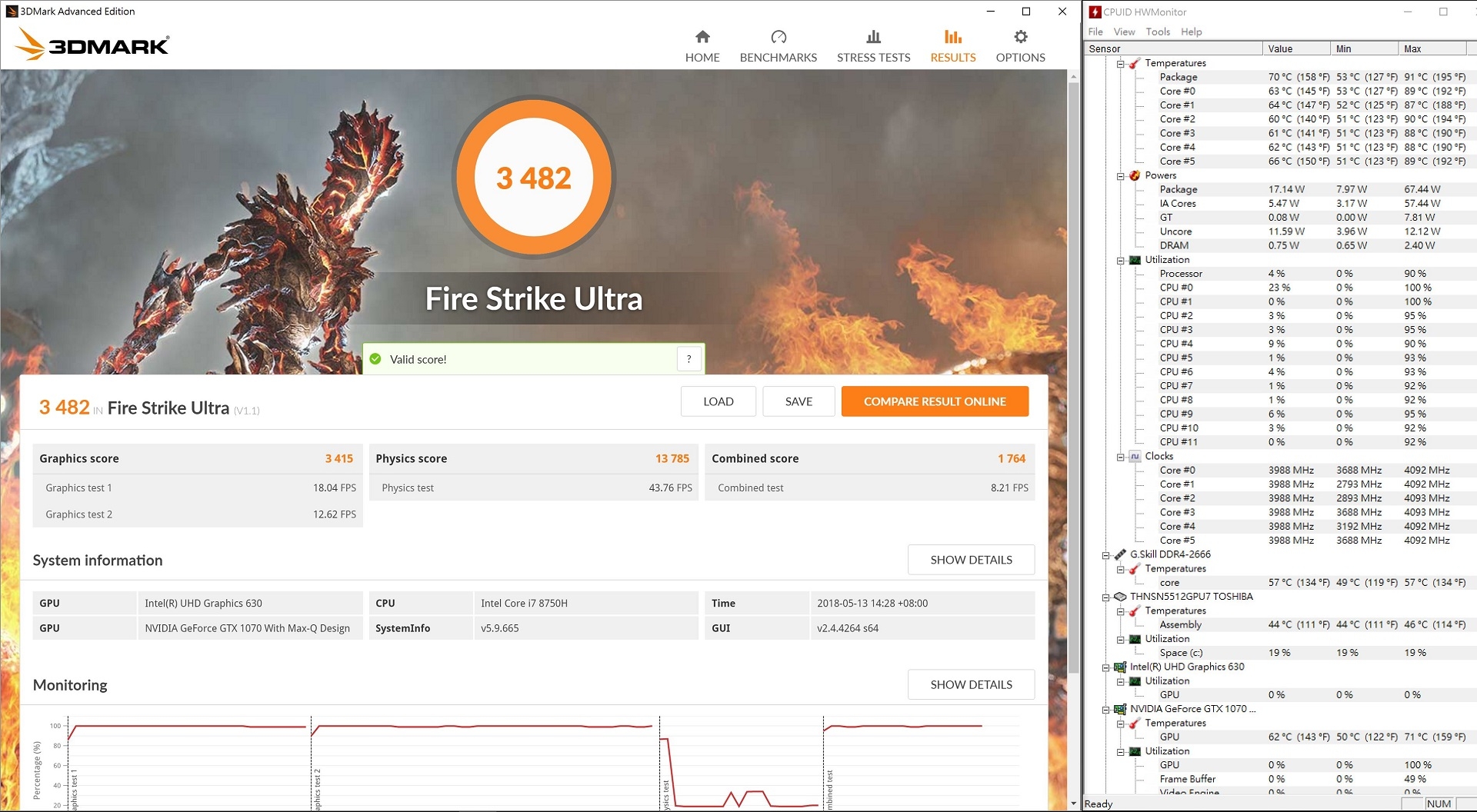Click the Results bar icon
Image resolution: width=1477 pixels, height=812 pixels.
(953, 37)
